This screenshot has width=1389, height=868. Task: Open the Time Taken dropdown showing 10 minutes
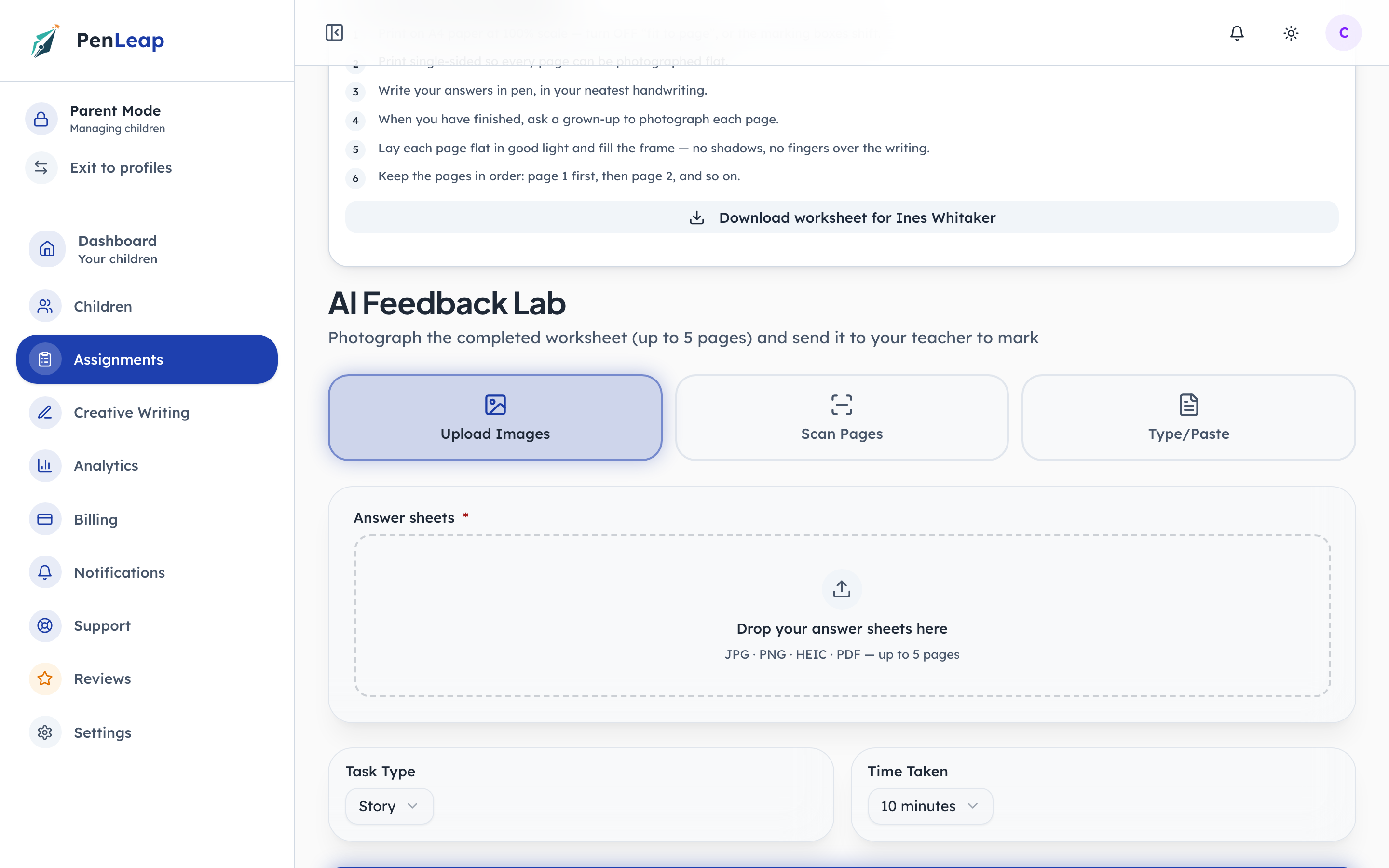click(930, 806)
